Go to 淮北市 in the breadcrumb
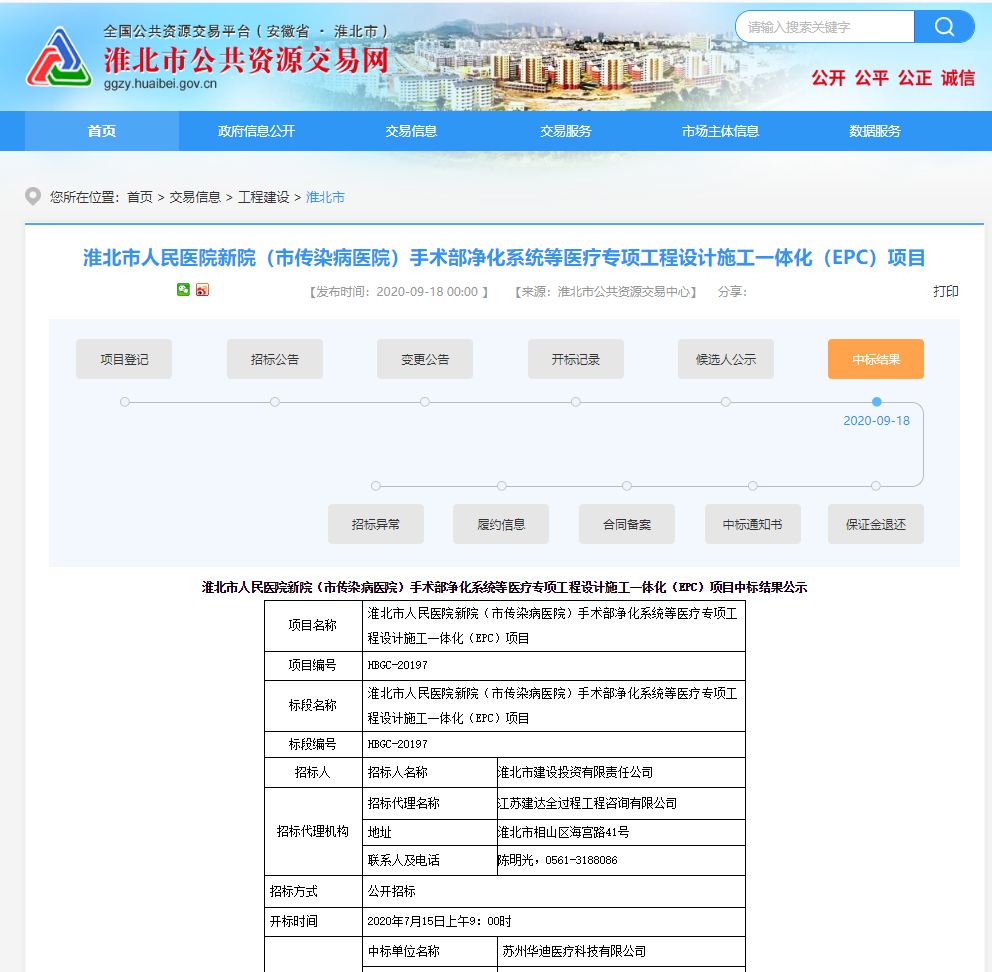Viewport: 992px width, 972px height. [x=325, y=197]
